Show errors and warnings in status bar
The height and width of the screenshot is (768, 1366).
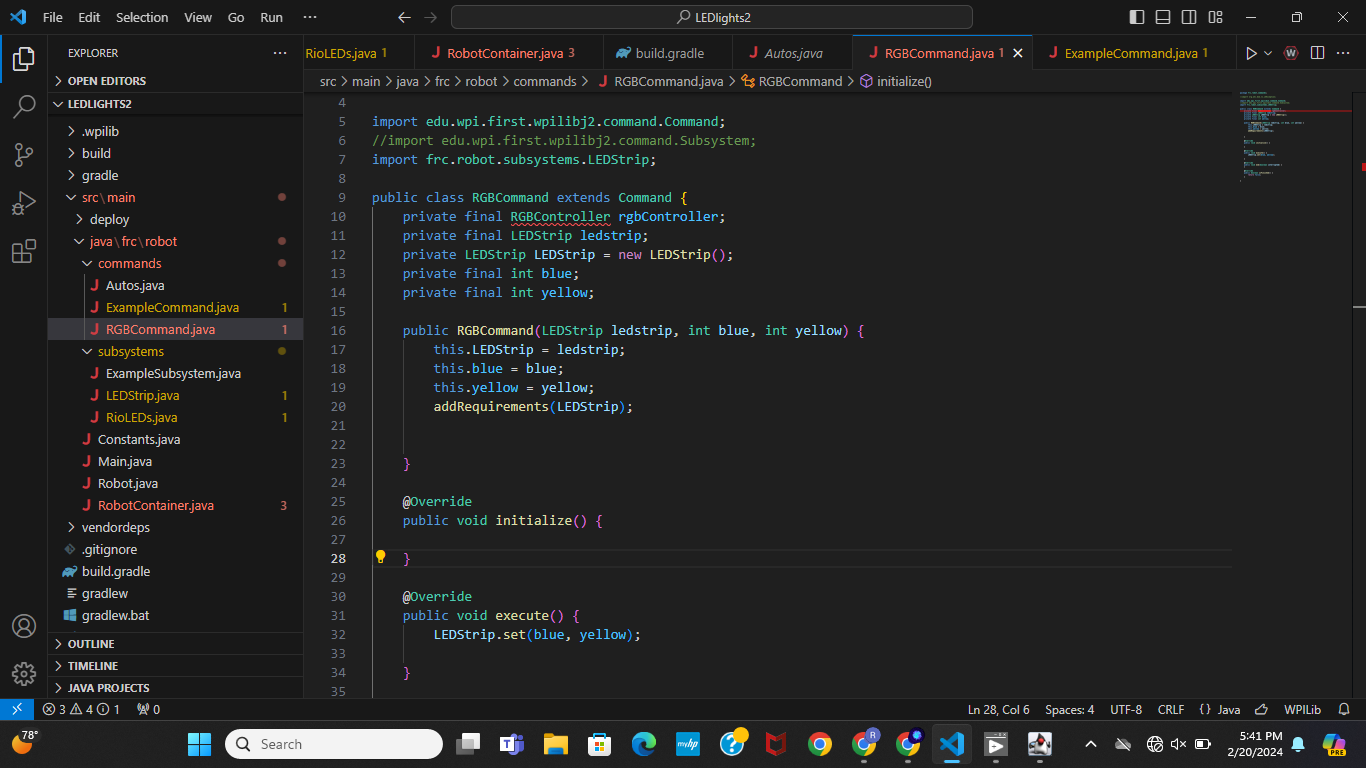[81, 709]
